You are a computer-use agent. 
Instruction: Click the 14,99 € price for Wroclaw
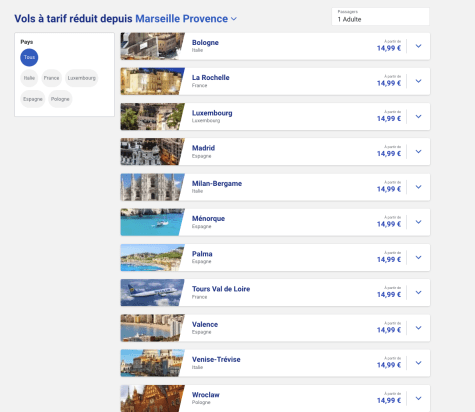389,400
